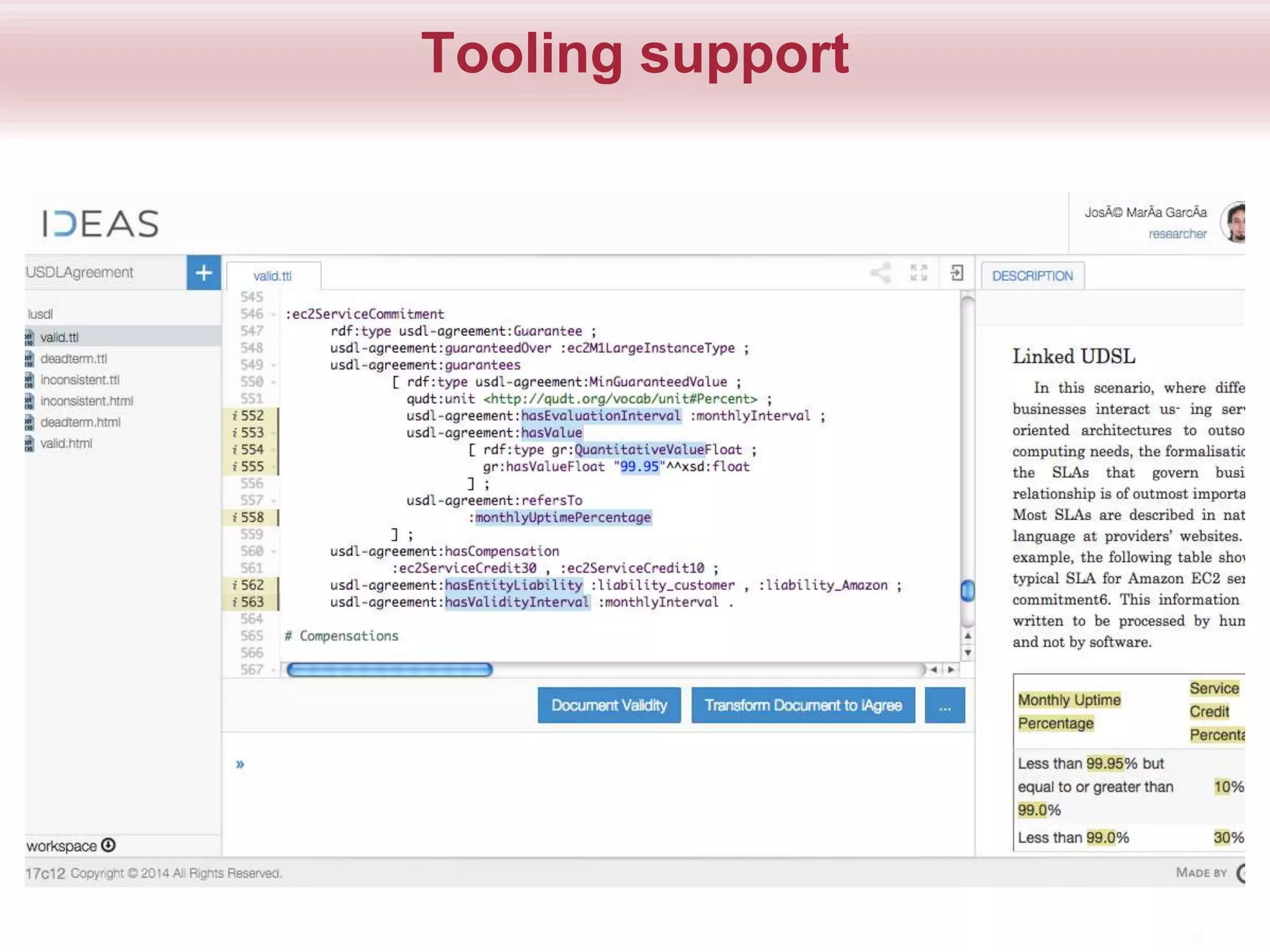The height and width of the screenshot is (952, 1270).
Task: Click the Less than 99.0% table row
Action: pos(1129,837)
